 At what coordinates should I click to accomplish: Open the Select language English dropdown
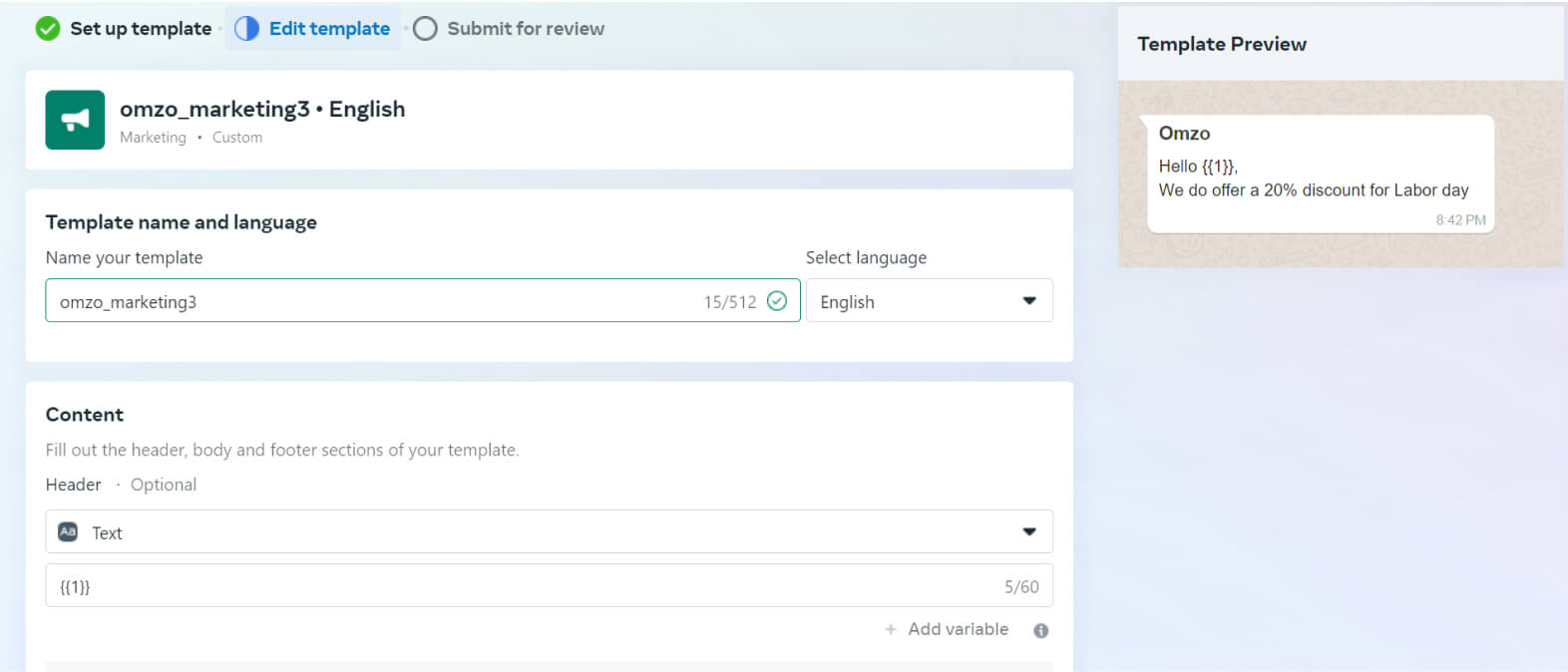tap(929, 301)
